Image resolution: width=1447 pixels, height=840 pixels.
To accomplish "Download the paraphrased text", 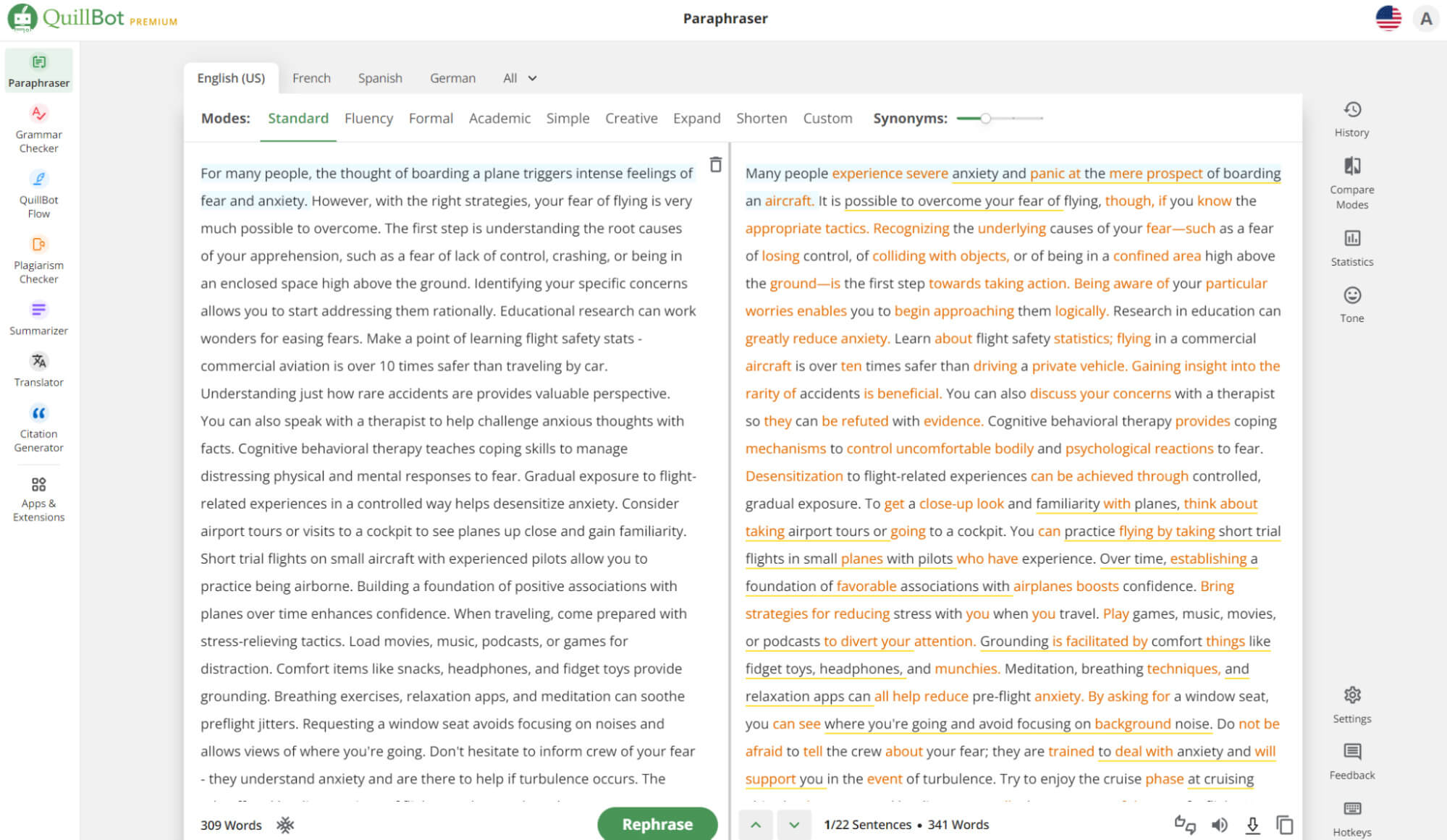I will (x=1252, y=825).
